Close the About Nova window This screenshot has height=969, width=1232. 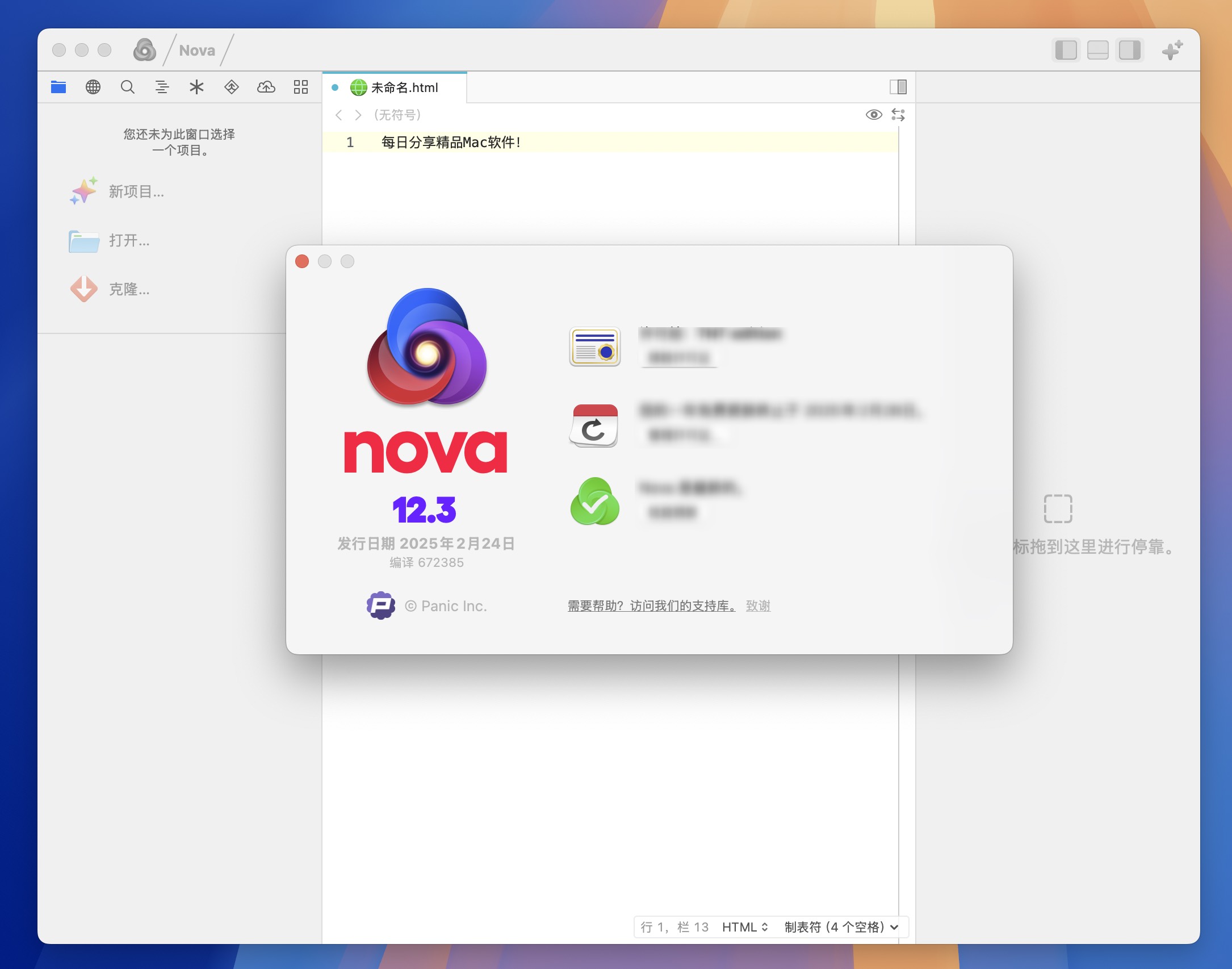click(x=302, y=261)
